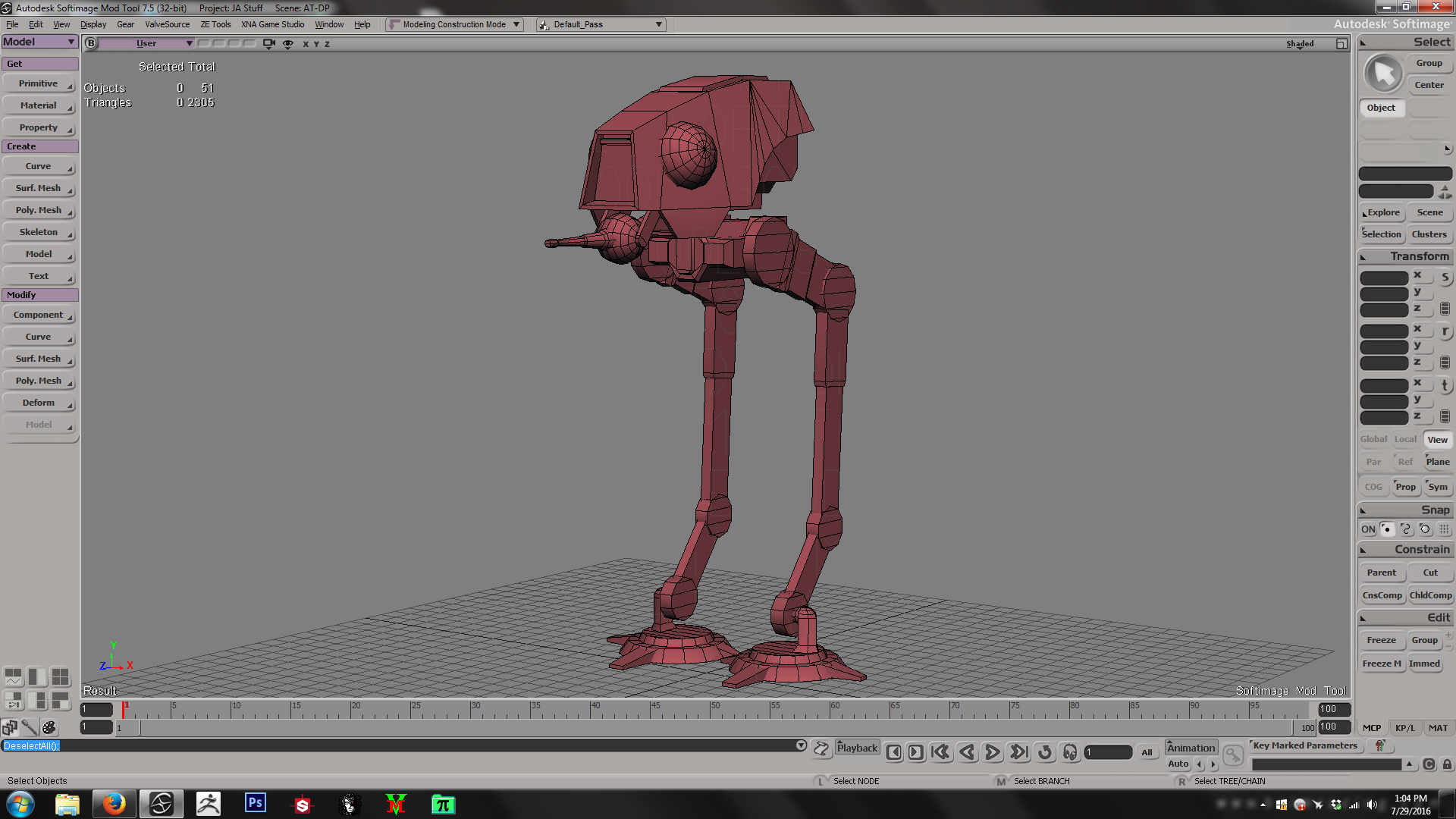Click the character key set icon
1456x819 pixels.
click(1380, 745)
